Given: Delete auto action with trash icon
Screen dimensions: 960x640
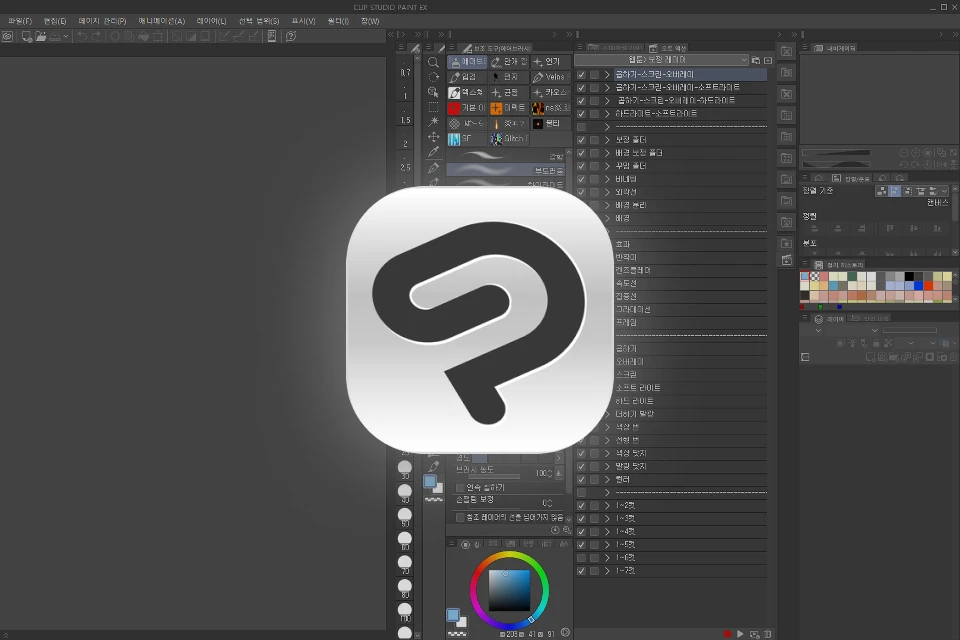Looking at the screenshot, I should [768, 634].
